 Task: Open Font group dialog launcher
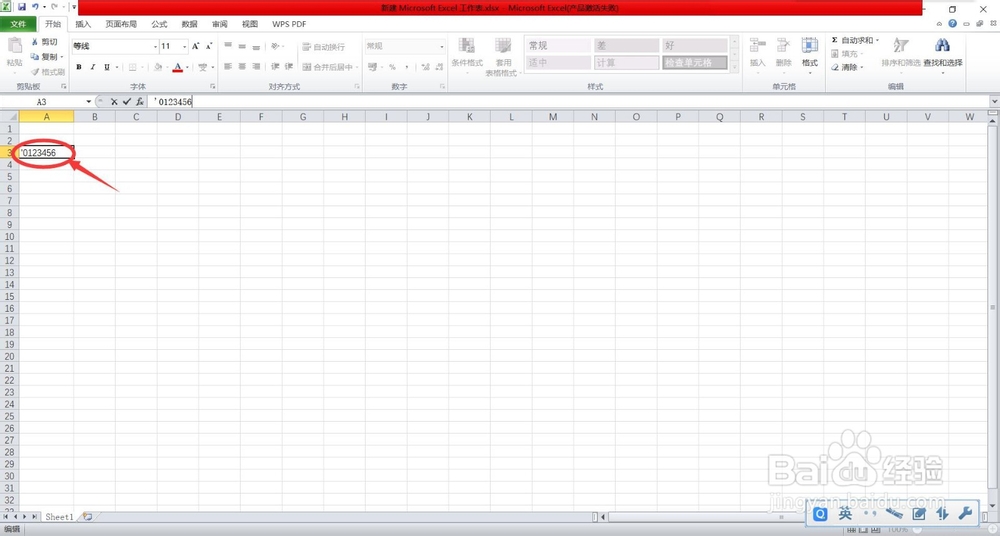click(212, 86)
